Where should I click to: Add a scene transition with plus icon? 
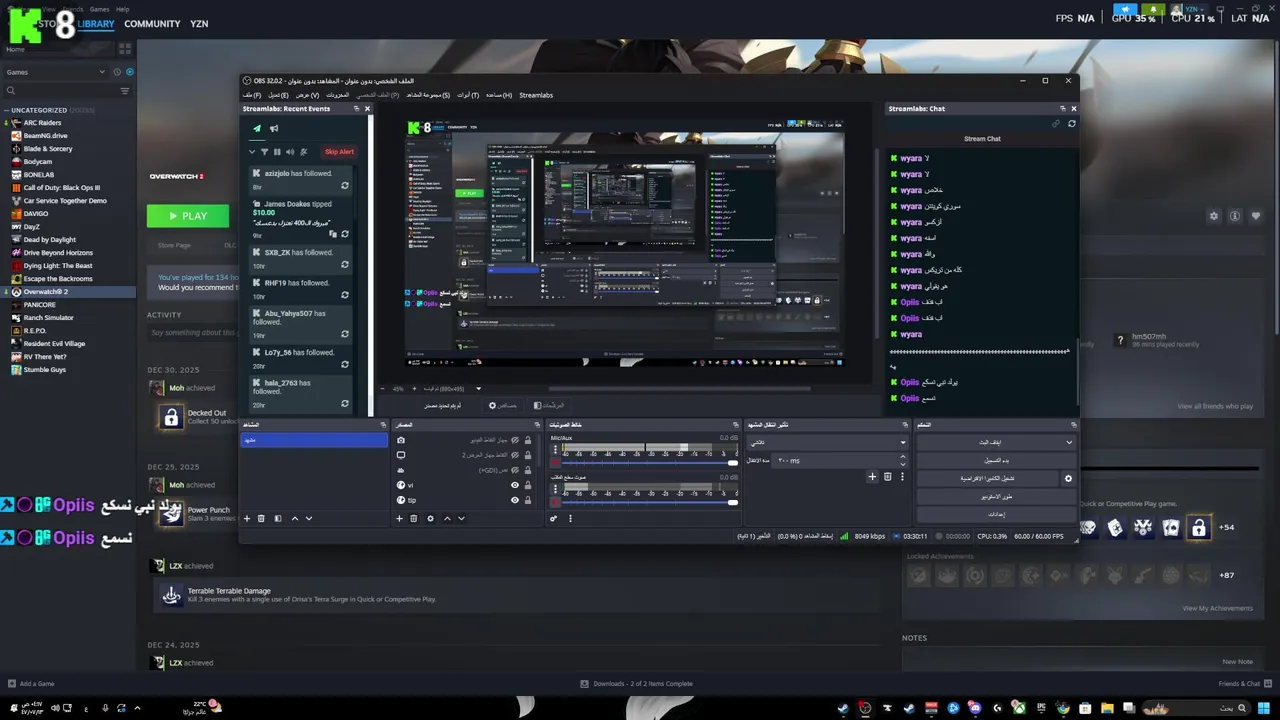coord(872,477)
